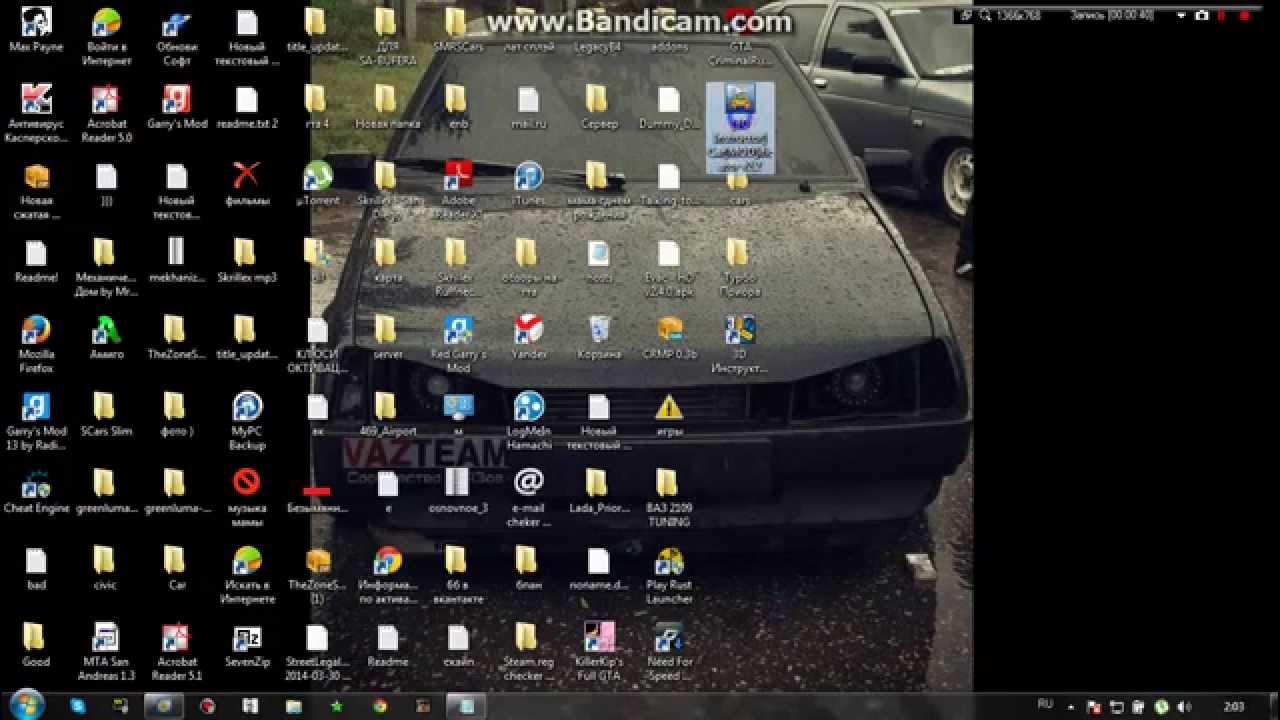This screenshot has width=1280, height=720.
Task: Open the osnovnoe_3 archive
Action: pyautogui.click(x=458, y=491)
